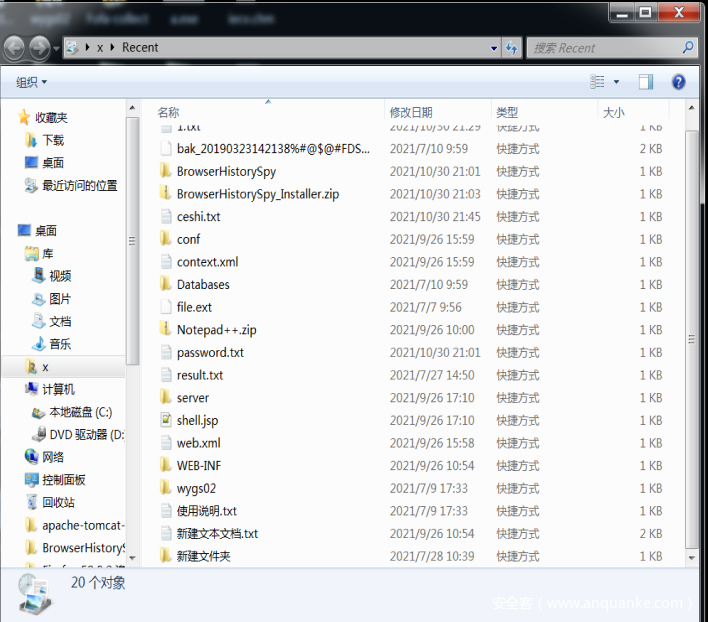708x622 pixels.
Task: Open the recent pages dropdown beside navigation arrows
Action: [x=56, y=48]
